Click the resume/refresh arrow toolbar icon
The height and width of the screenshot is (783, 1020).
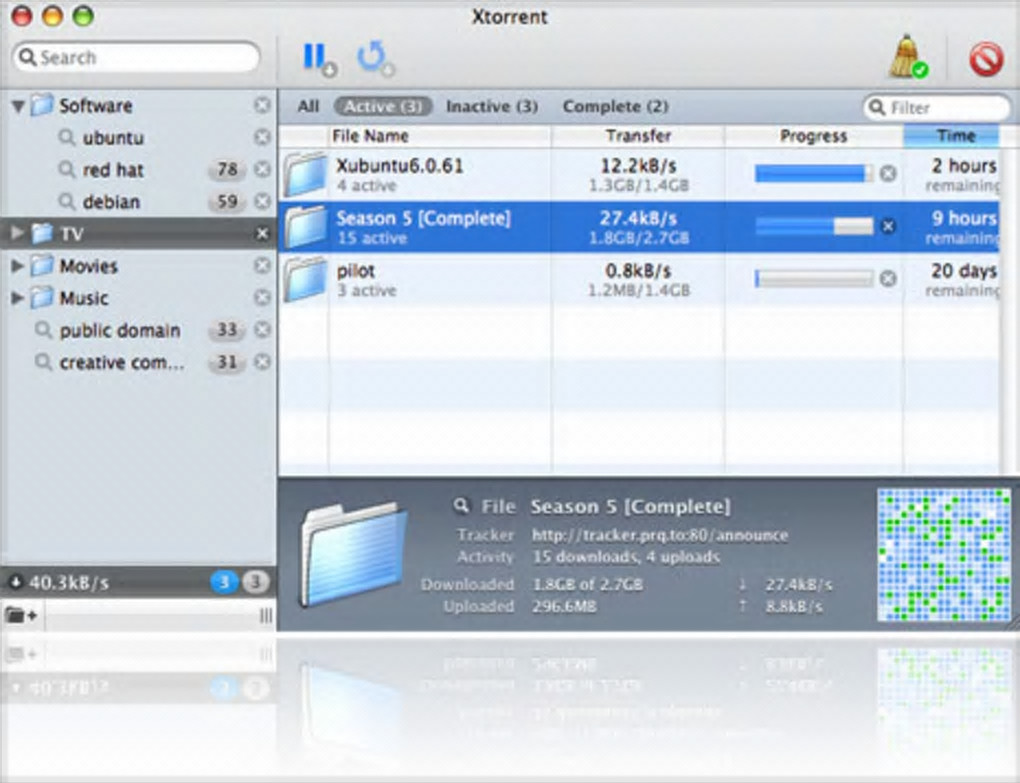375,59
